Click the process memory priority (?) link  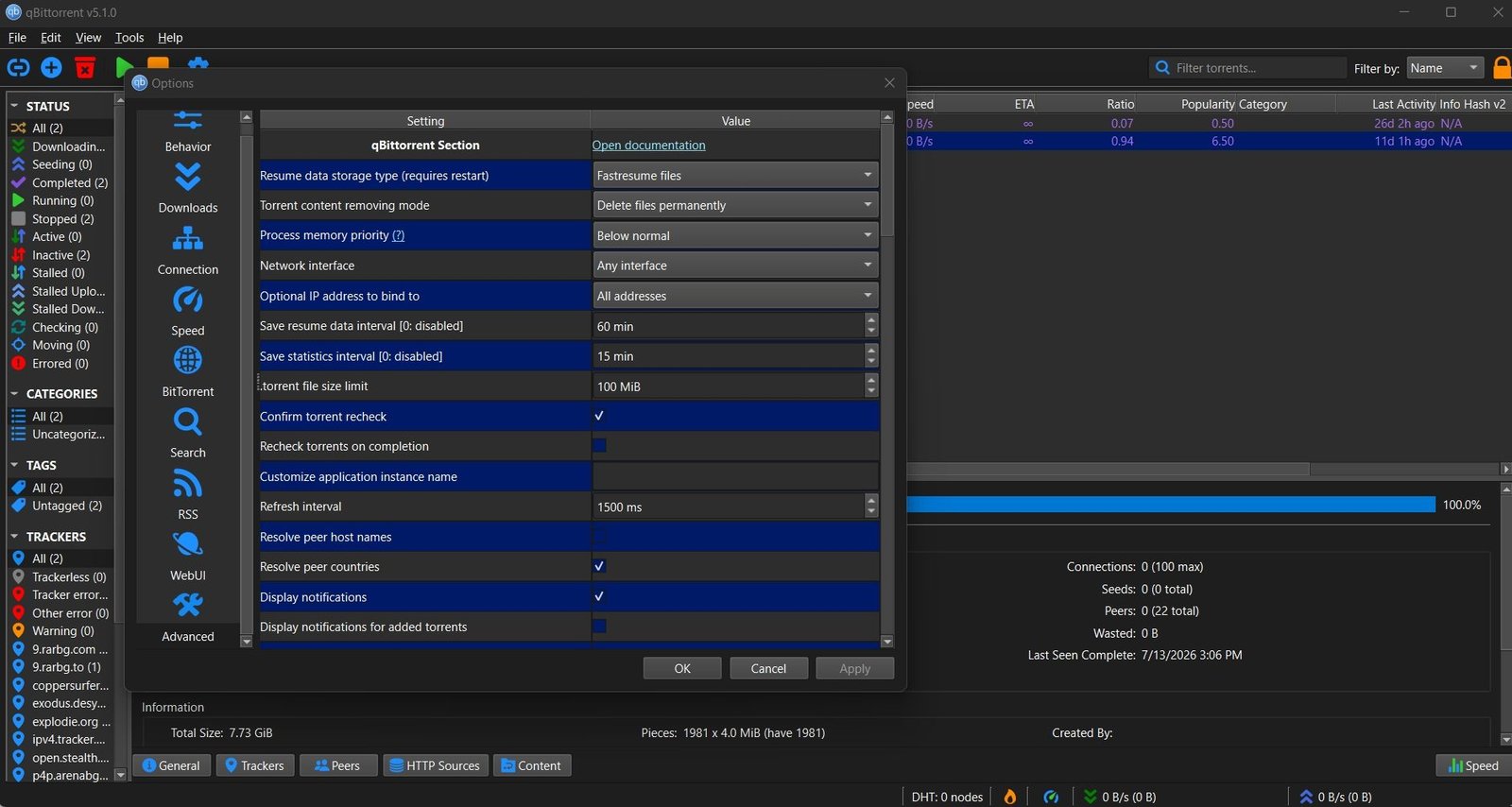[x=398, y=235]
